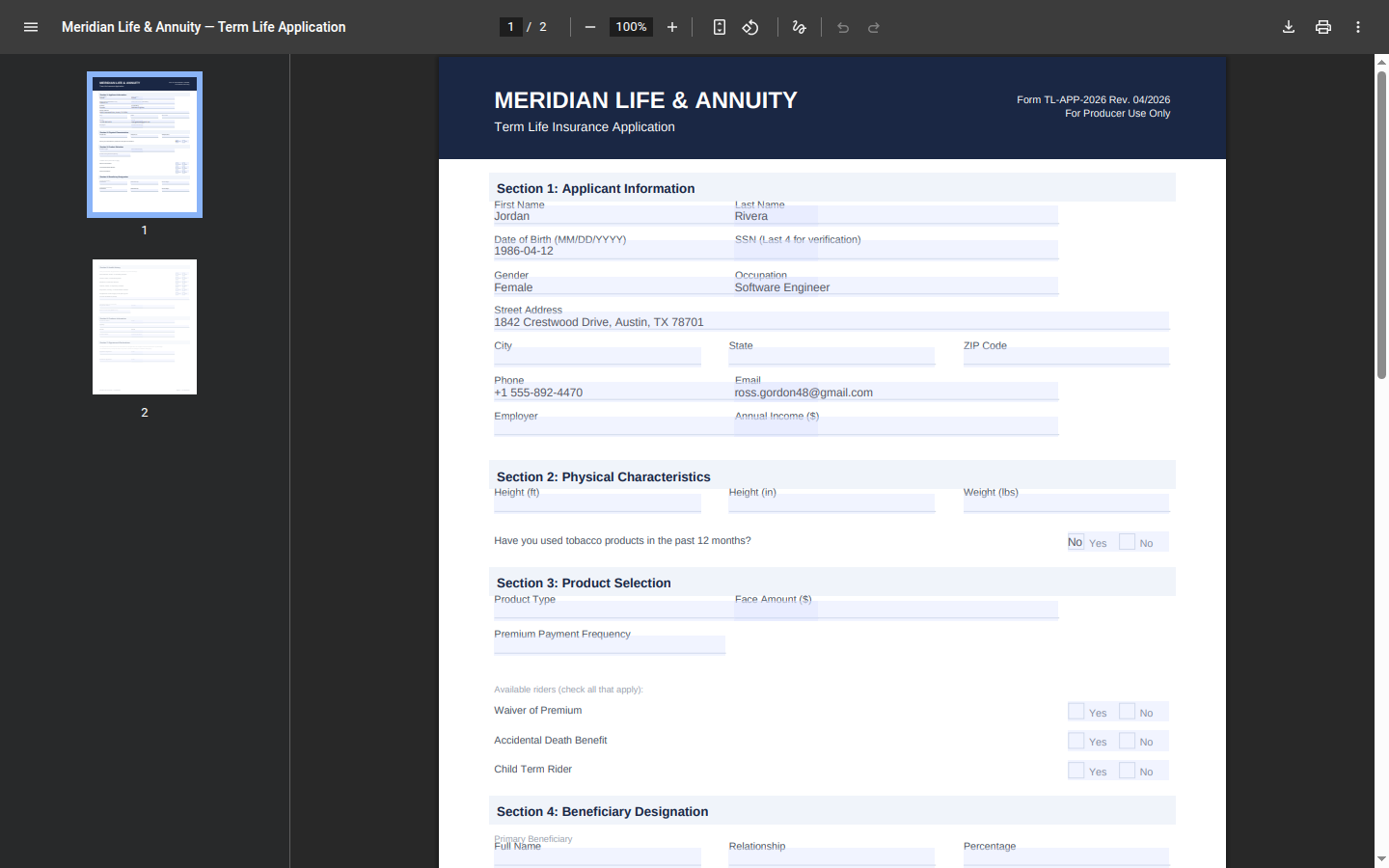Viewport: 1389px width, 868px height.
Task: Click the tobacco question Yes field
Action: (1076, 542)
